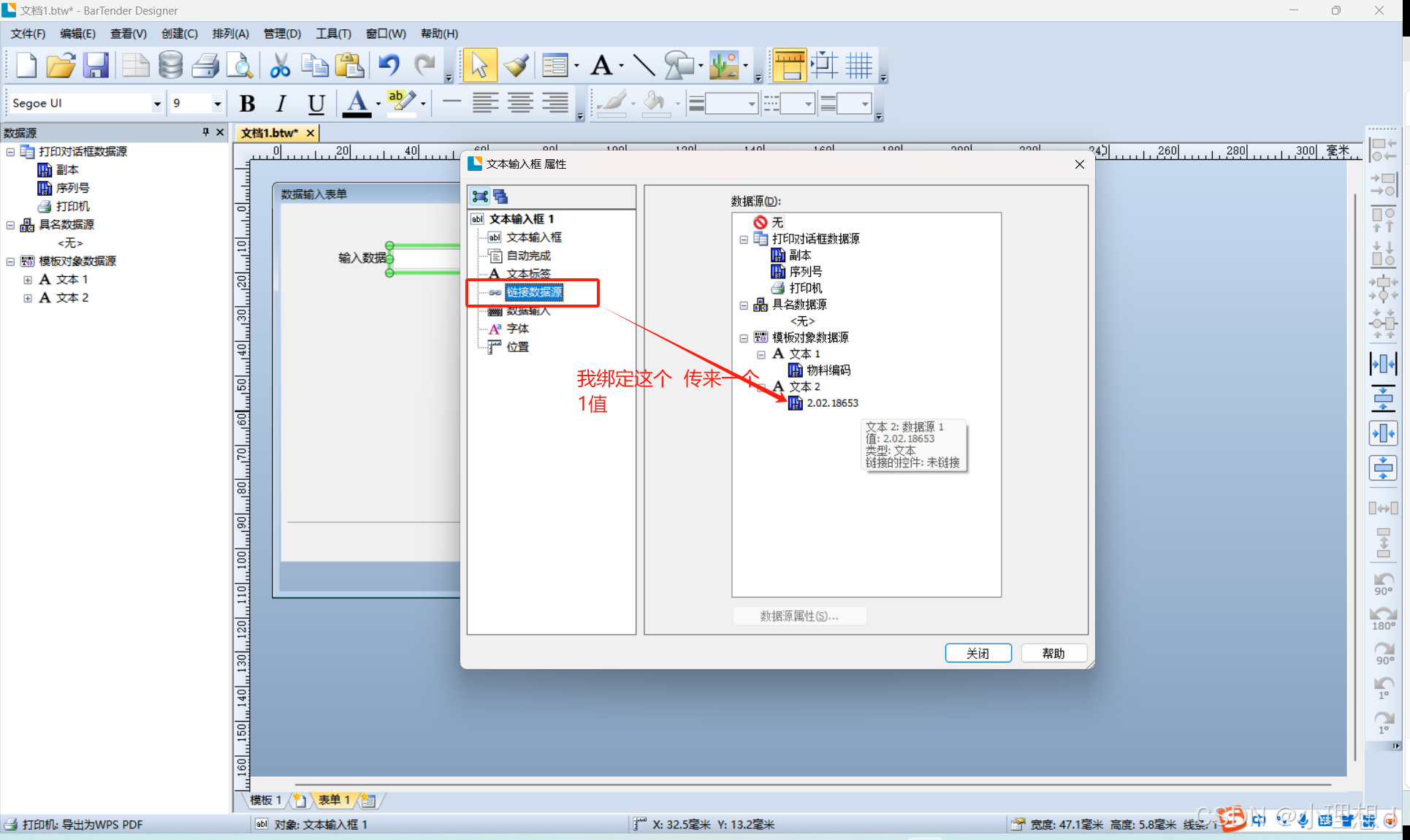Image resolution: width=1410 pixels, height=840 pixels.
Task: Click the Save floppy disk icon
Action: (96, 66)
